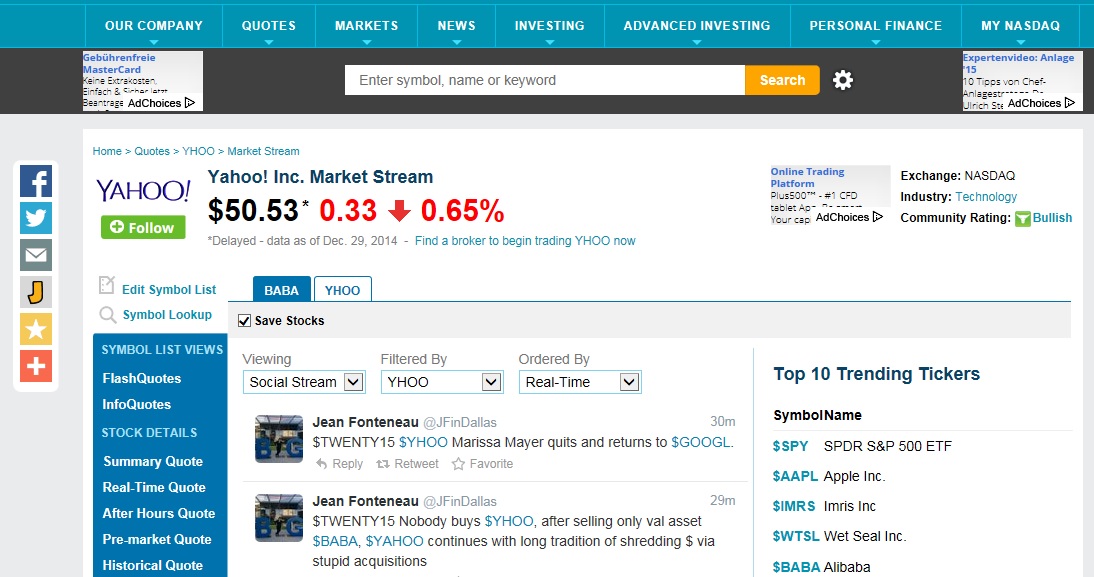Expand the Advanced Investing menu
The image size is (1094, 577).
pyautogui.click(x=697, y=26)
